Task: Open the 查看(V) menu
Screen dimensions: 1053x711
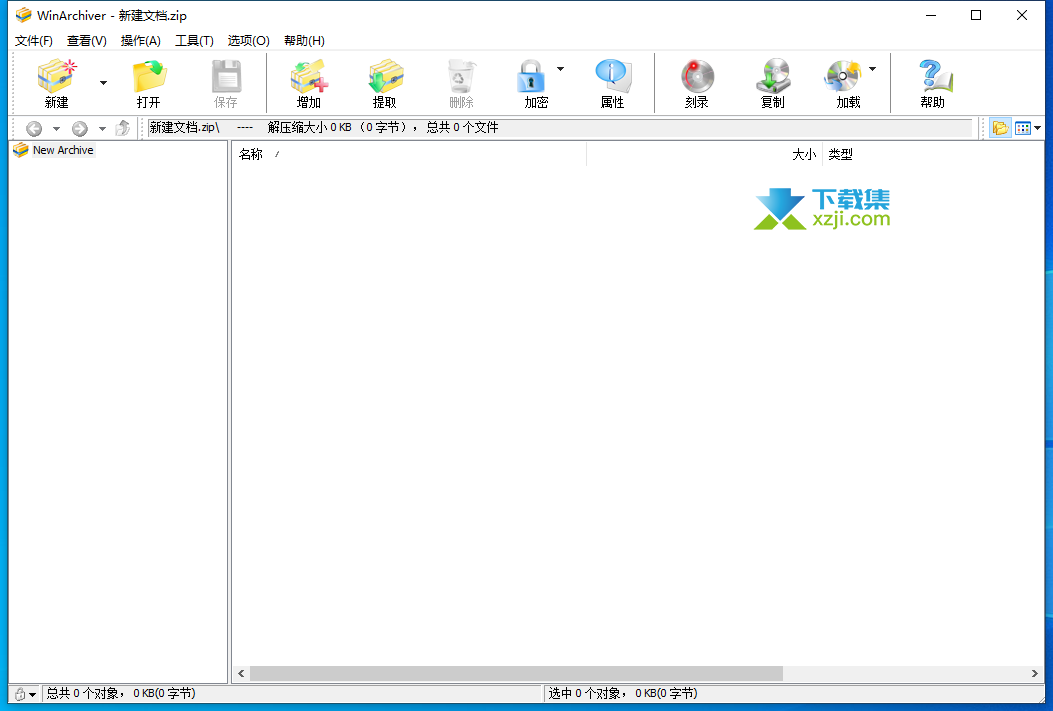Action: tap(87, 41)
